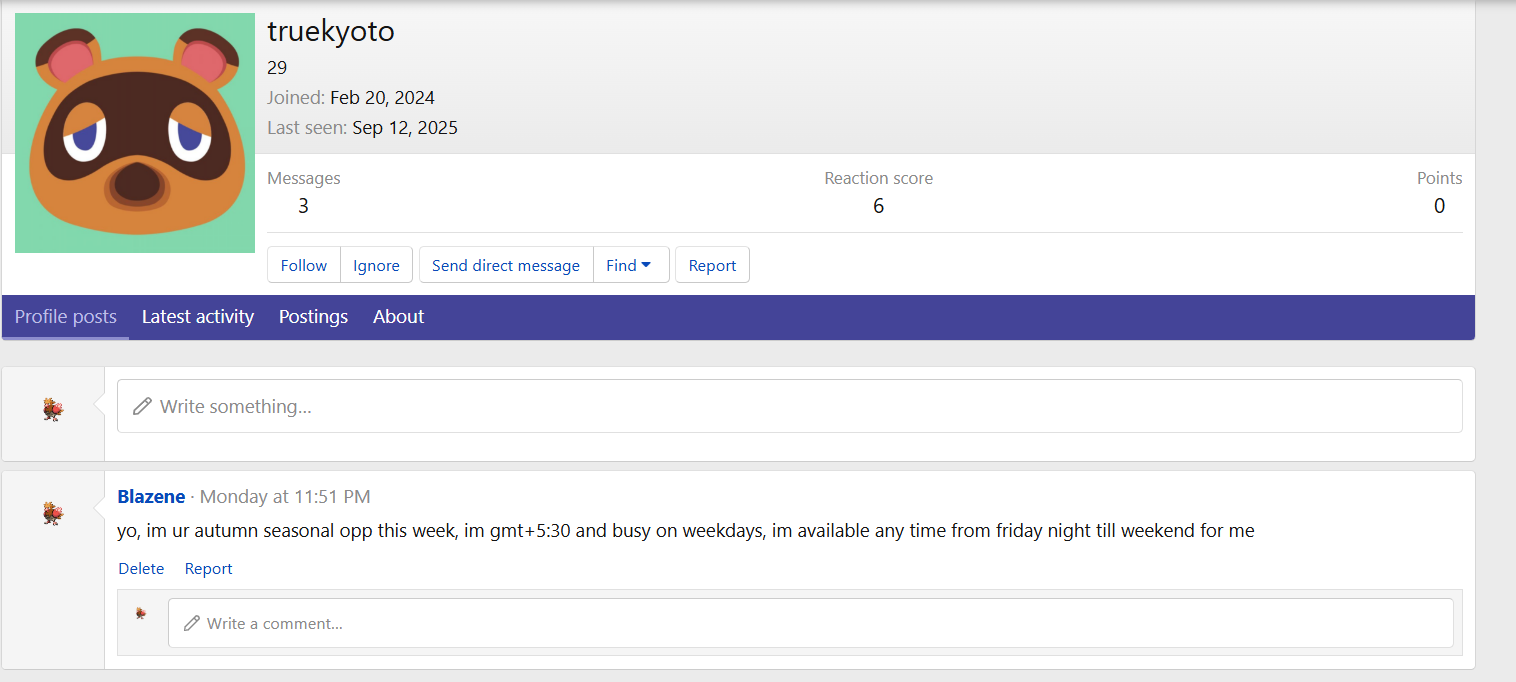Report Blazene's profile post
This screenshot has width=1516, height=682.
click(x=208, y=568)
